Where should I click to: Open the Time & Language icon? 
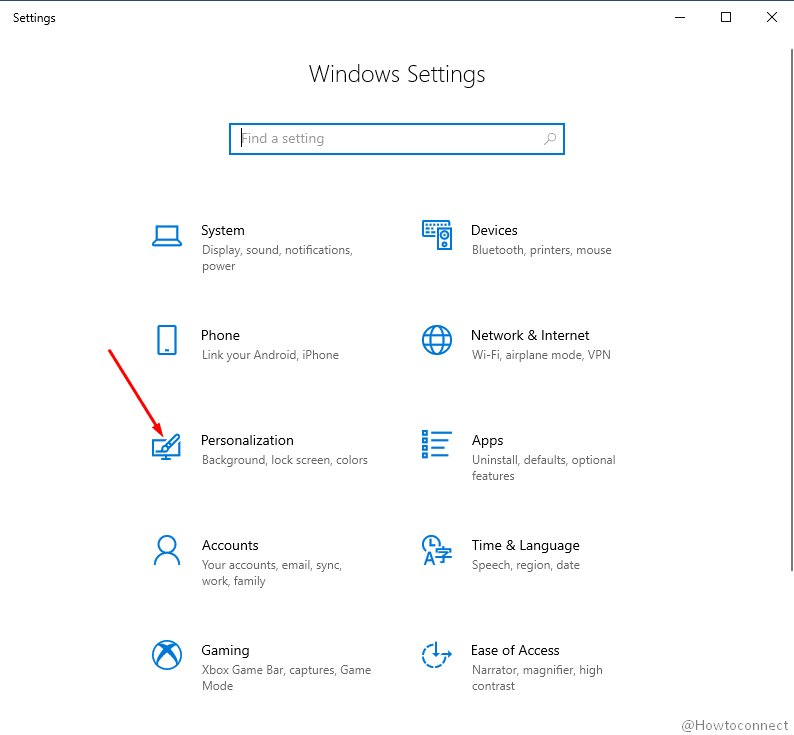tap(436, 550)
